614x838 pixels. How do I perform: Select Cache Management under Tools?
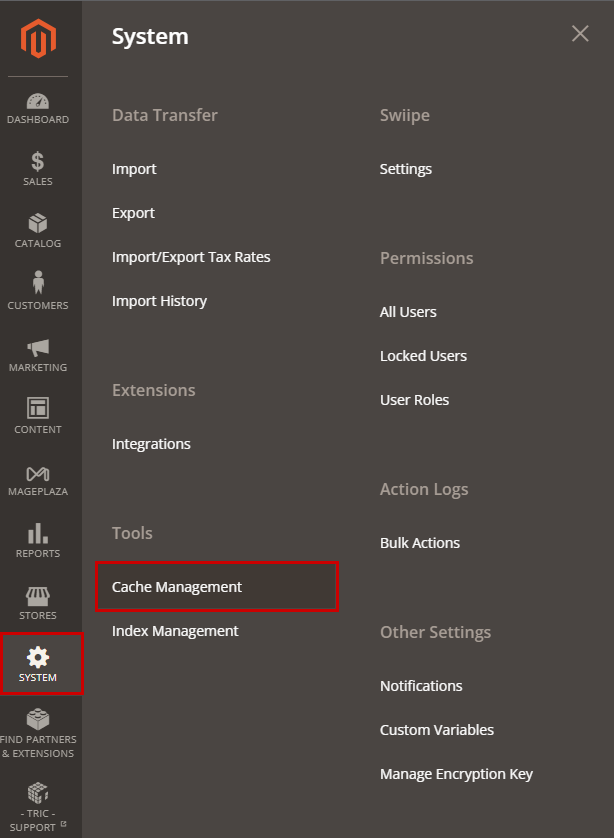[177, 587]
